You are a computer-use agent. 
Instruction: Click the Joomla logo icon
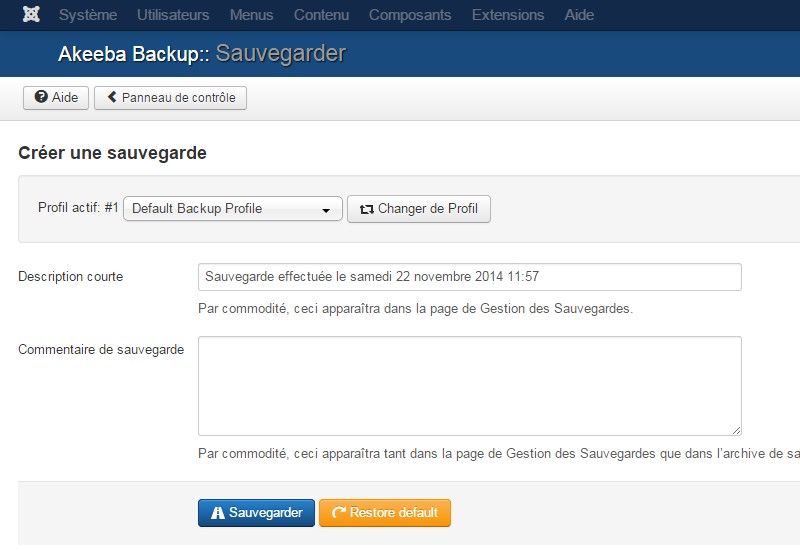31,14
